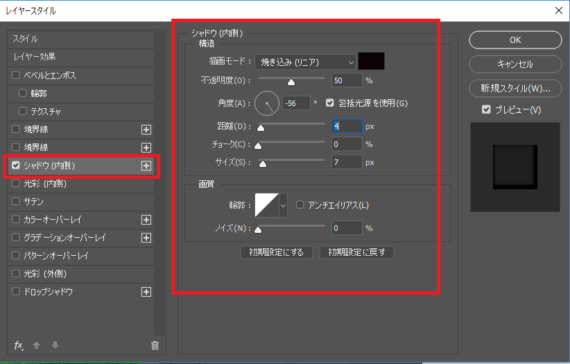Enable the 輪郭 sub-option checkbox
This screenshot has width=570, height=364.
[x=23, y=93]
